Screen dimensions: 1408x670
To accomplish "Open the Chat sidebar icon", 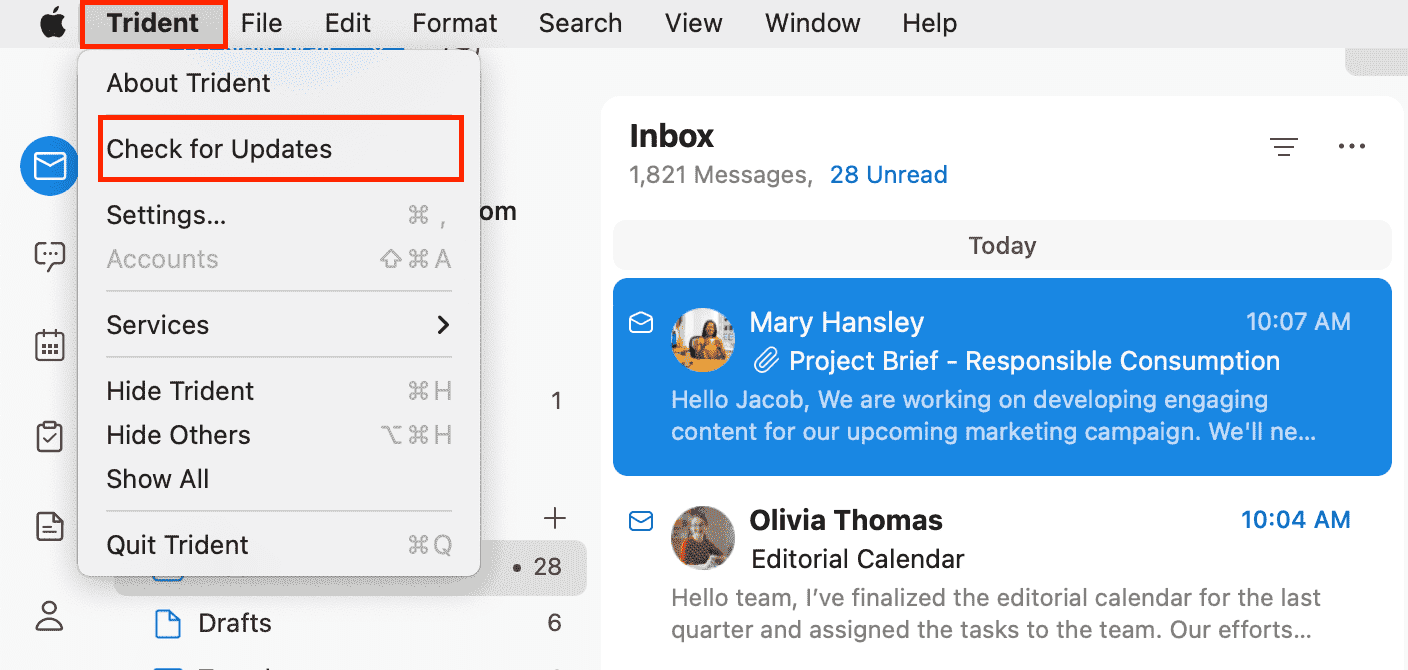I will 50,257.
